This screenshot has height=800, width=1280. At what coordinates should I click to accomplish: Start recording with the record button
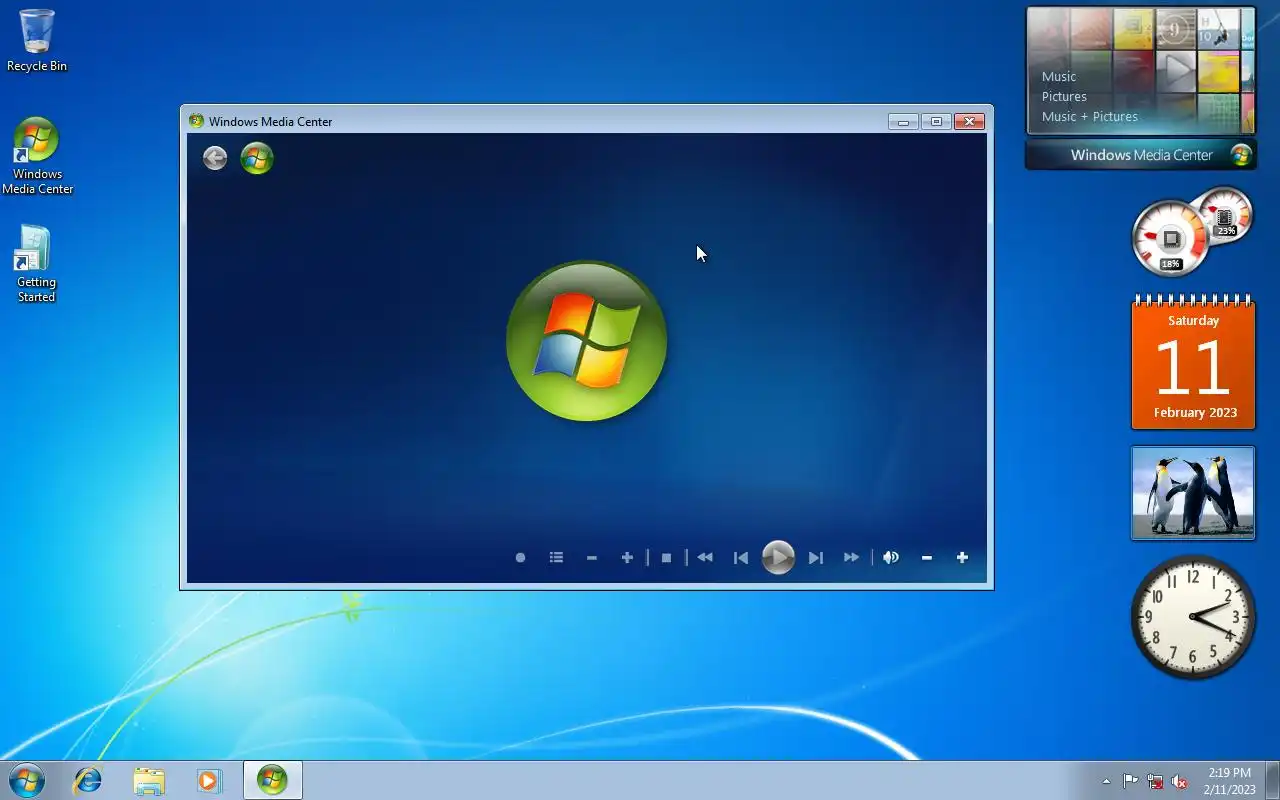pyautogui.click(x=520, y=558)
